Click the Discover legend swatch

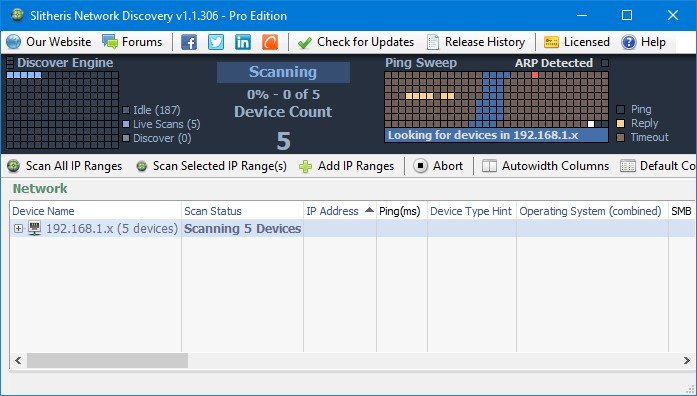pyautogui.click(x=126, y=138)
